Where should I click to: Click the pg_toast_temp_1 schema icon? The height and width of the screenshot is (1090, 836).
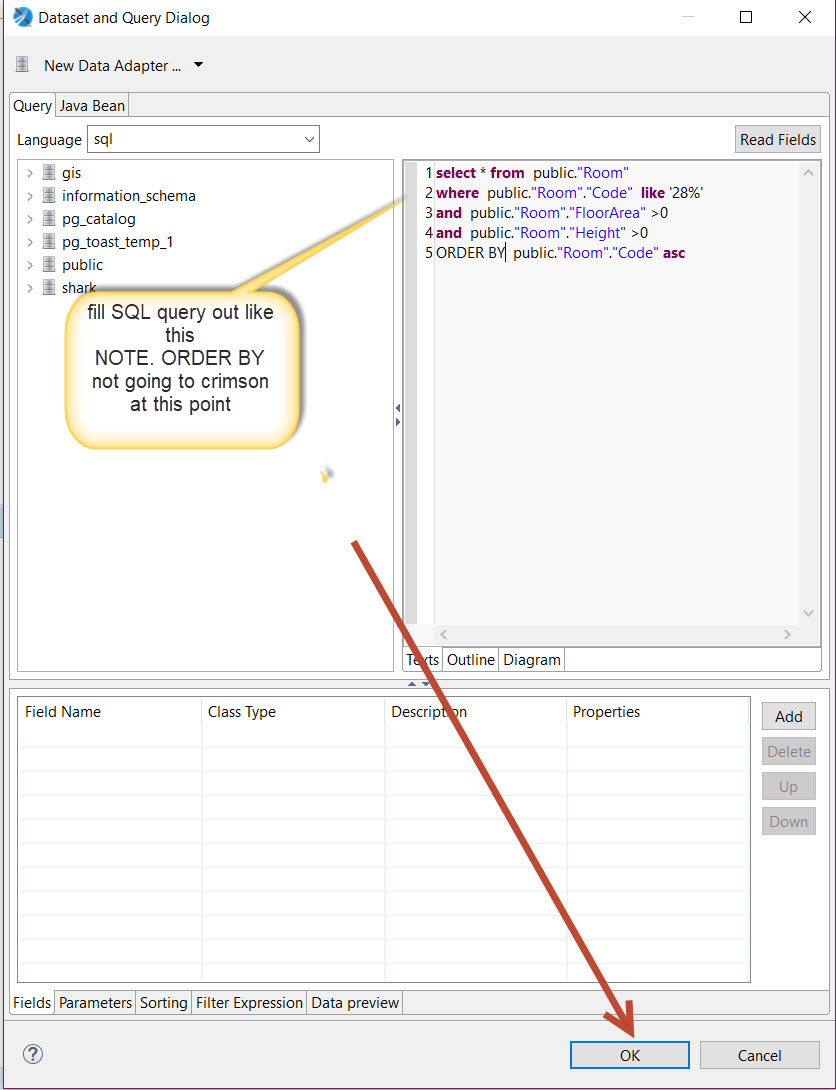tap(49, 242)
